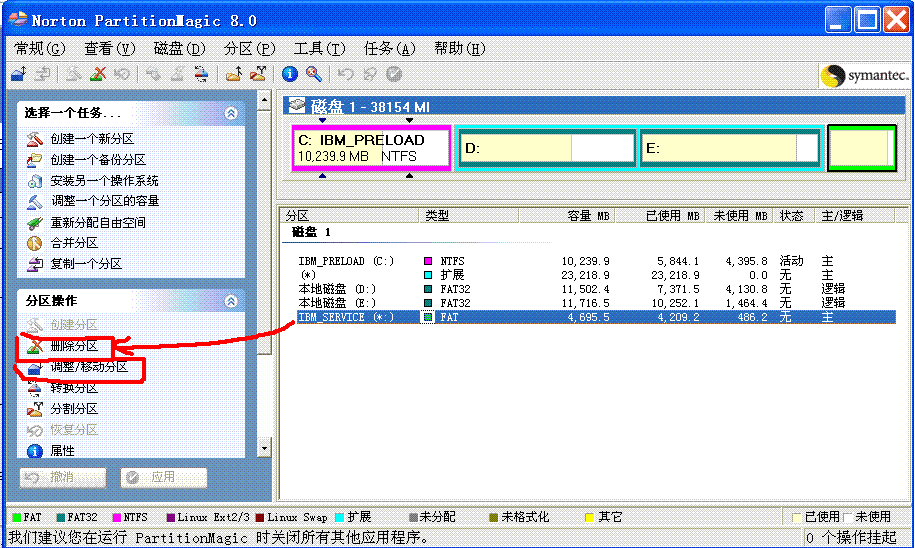The image size is (915, 548).
Task: Select the 本地磁盘 (E:) row
Action: 596,303
